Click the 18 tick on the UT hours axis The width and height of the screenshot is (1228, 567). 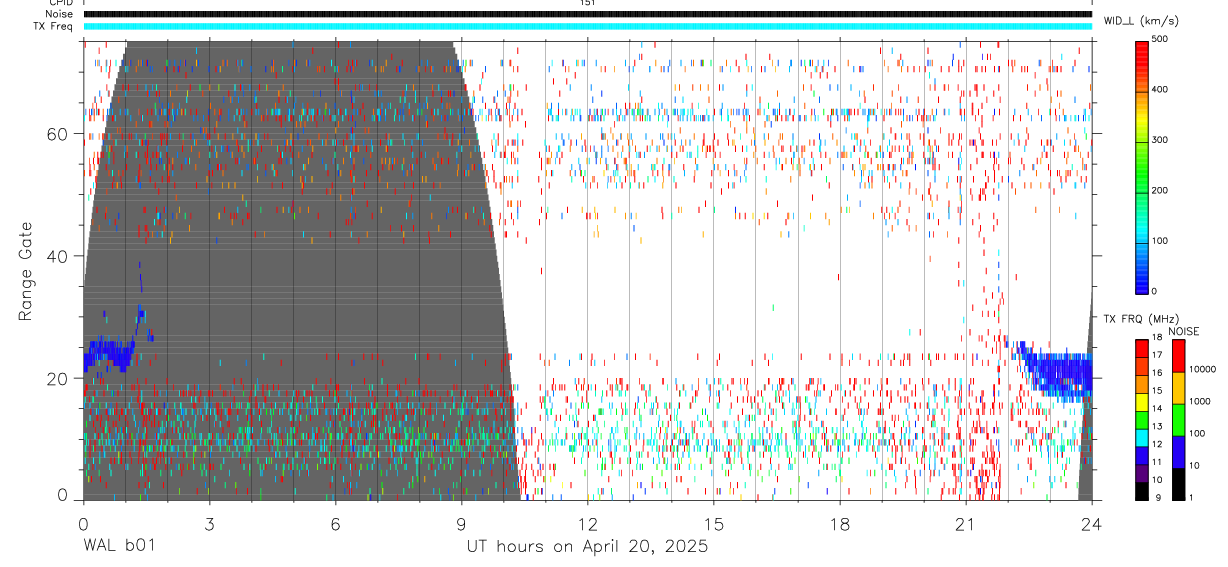839,523
